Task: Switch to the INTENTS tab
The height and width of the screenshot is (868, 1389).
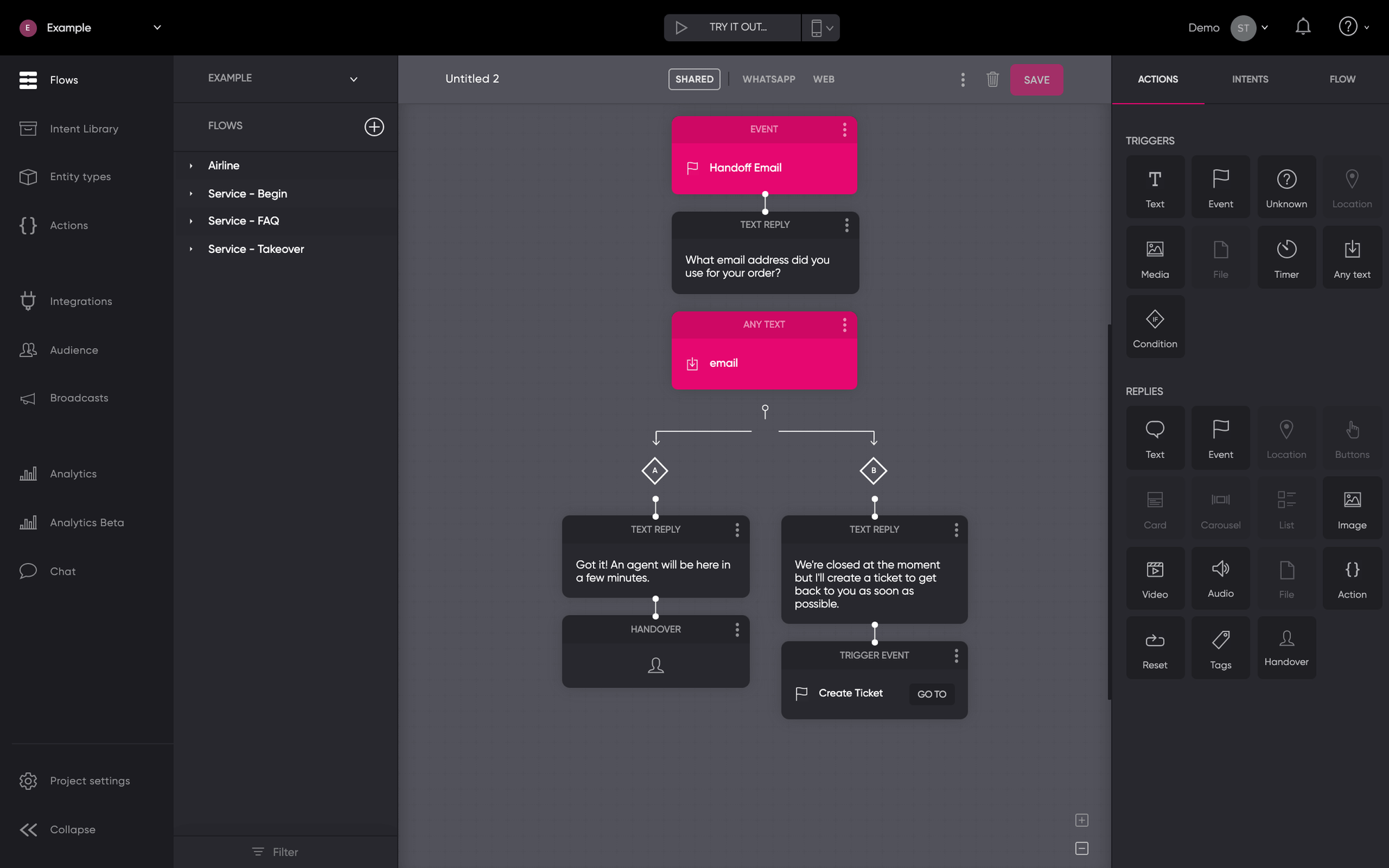Action: point(1249,79)
